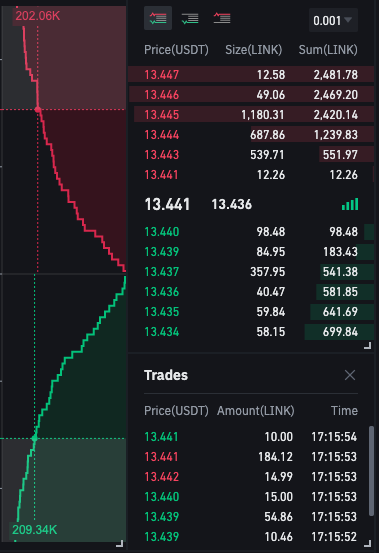Click the 209.34K bid depth label
Image resolution: width=379 pixels, height=553 pixels.
pos(34,530)
